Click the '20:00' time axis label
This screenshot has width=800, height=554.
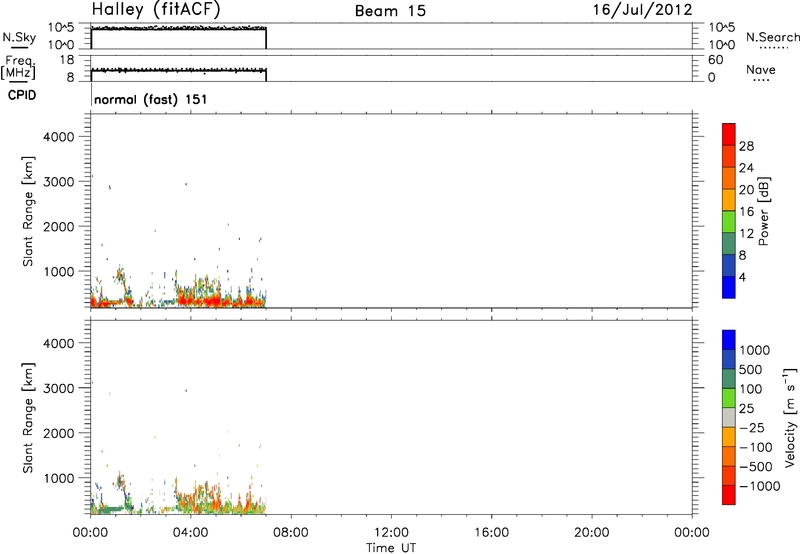pyautogui.click(x=591, y=533)
